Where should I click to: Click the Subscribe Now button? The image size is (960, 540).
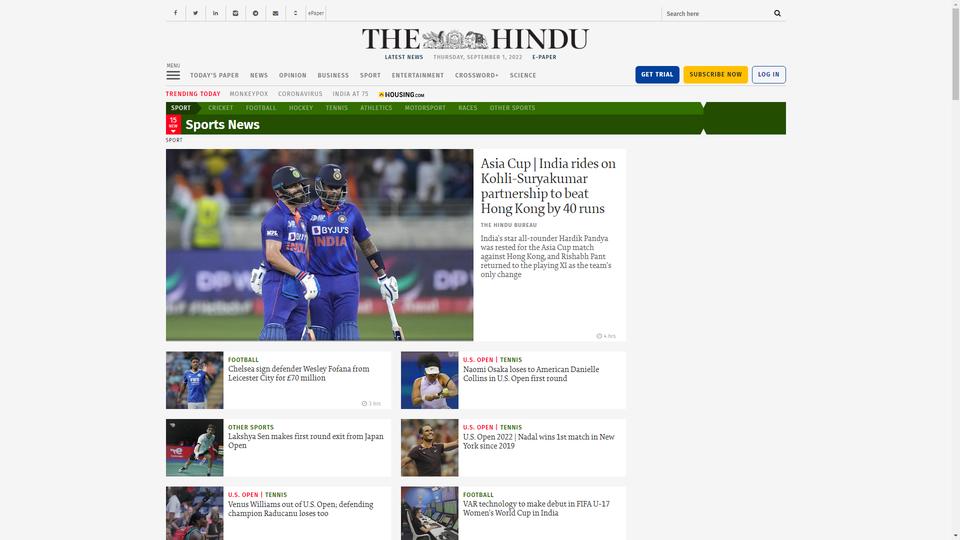(x=715, y=75)
